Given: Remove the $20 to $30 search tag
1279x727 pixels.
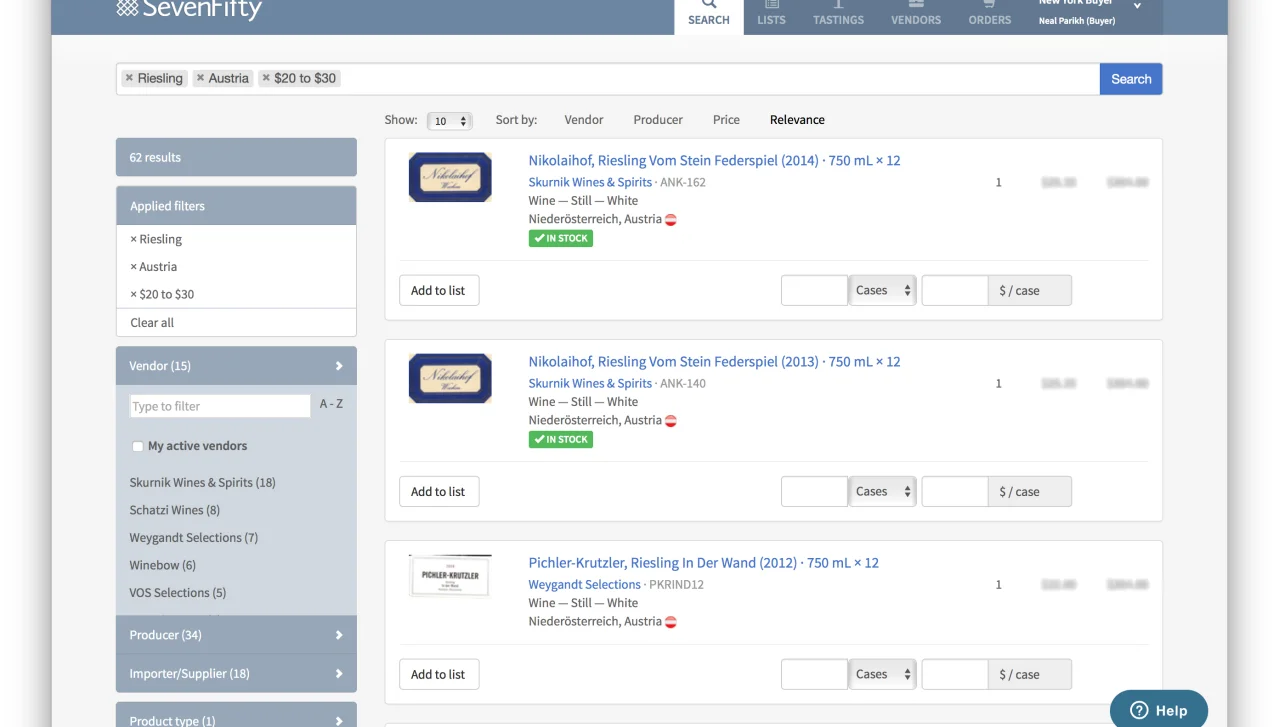Looking at the screenshot, I should tap(265, 78).
